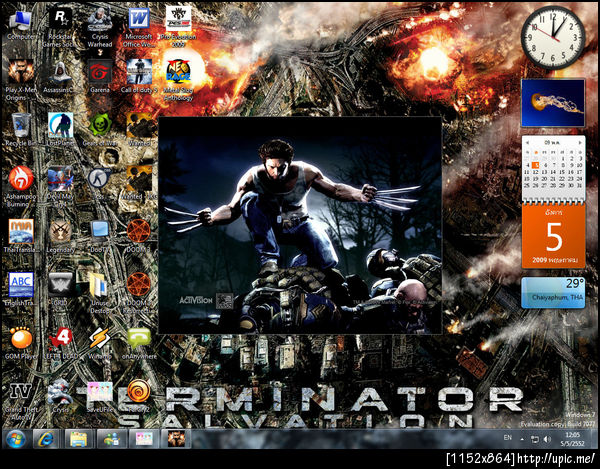Click the EN language indicator in tray

click(507, 438)
